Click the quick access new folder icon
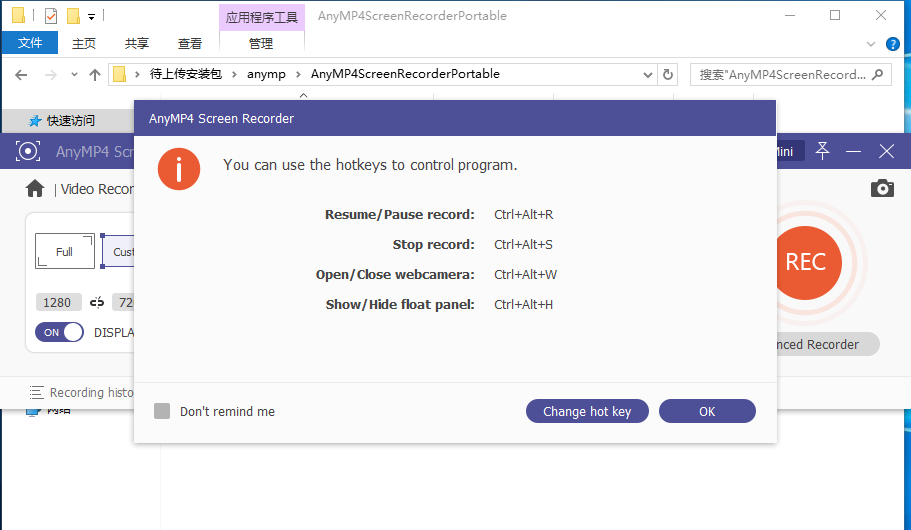This screenshot has width=911, height=530. pyautogui.click(x=73, y=16)
